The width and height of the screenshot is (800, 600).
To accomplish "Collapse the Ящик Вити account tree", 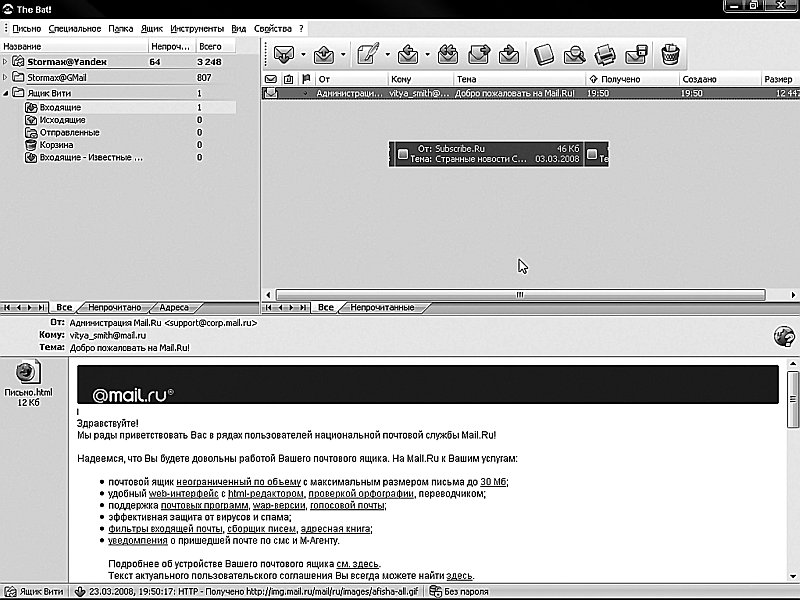I will (5, 93).
